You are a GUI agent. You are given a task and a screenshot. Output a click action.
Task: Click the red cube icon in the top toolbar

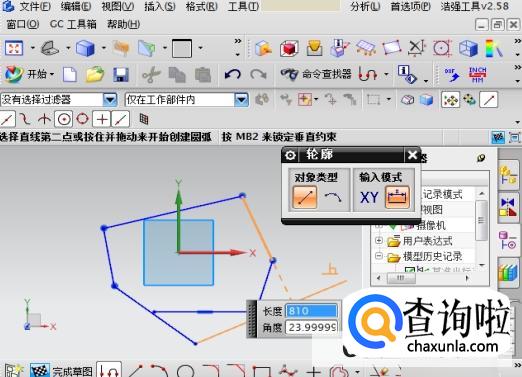pyautogui.click(x=289, y=48)
